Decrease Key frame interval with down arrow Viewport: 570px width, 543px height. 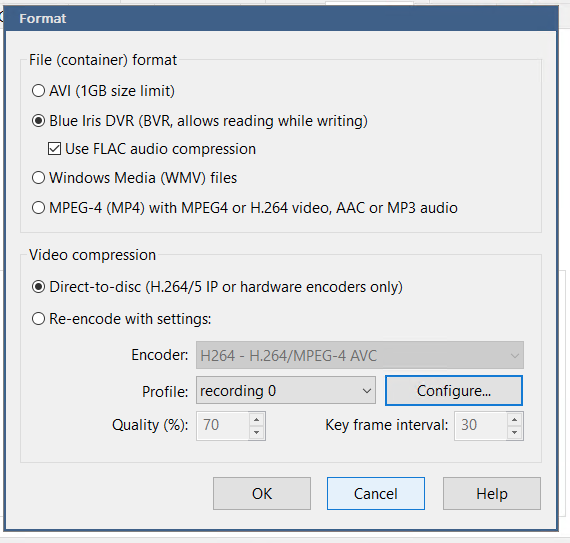point(514,433)
